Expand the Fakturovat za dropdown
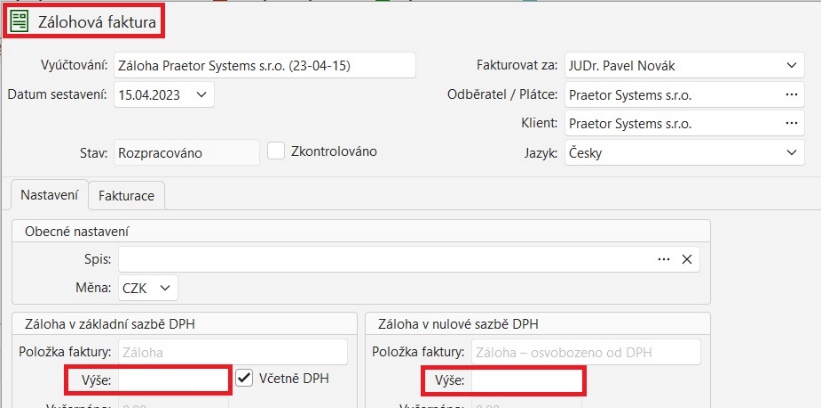The height and width of the screenshot is (408, 821). pos(792,66)
